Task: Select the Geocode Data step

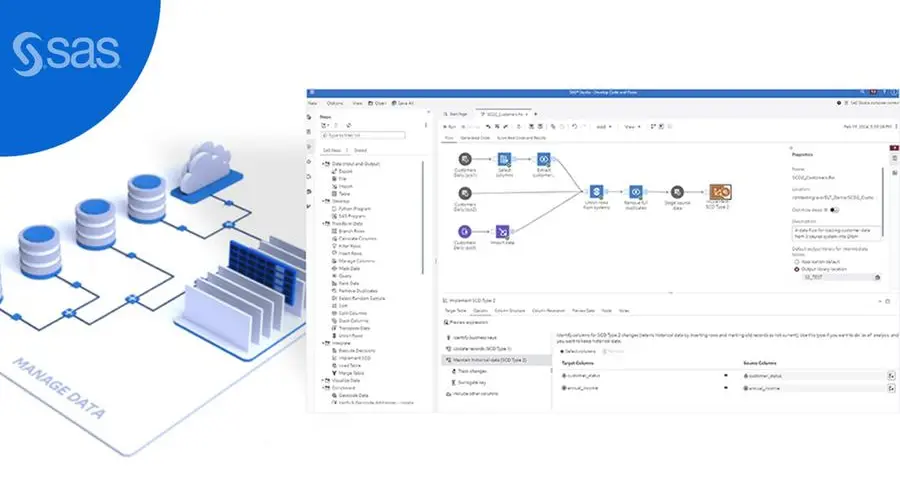Action: (x=350, y=395)
